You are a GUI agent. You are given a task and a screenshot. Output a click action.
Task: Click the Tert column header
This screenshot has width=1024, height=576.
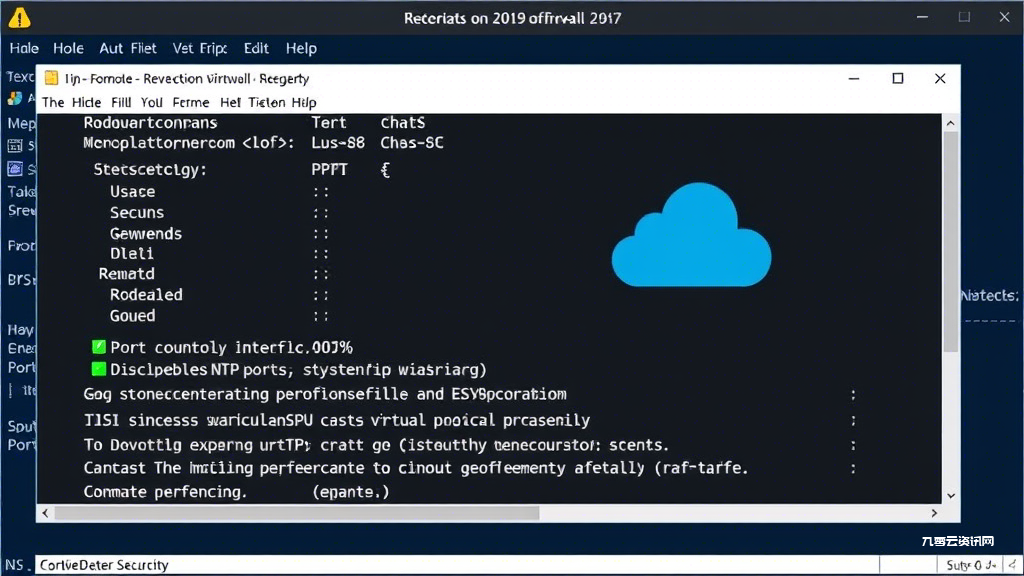coord(328,123)
